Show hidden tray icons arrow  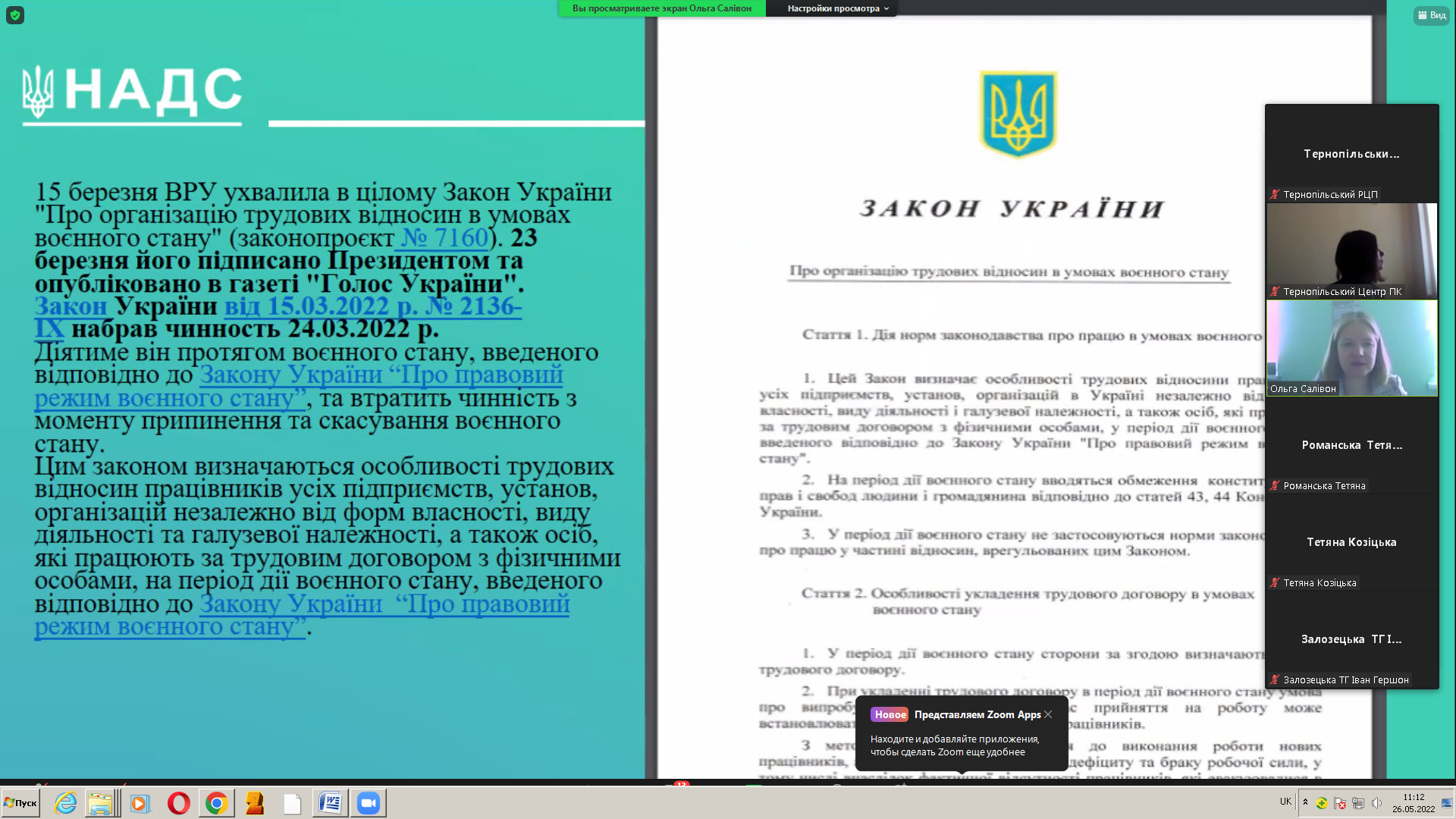coord(1305,802)
